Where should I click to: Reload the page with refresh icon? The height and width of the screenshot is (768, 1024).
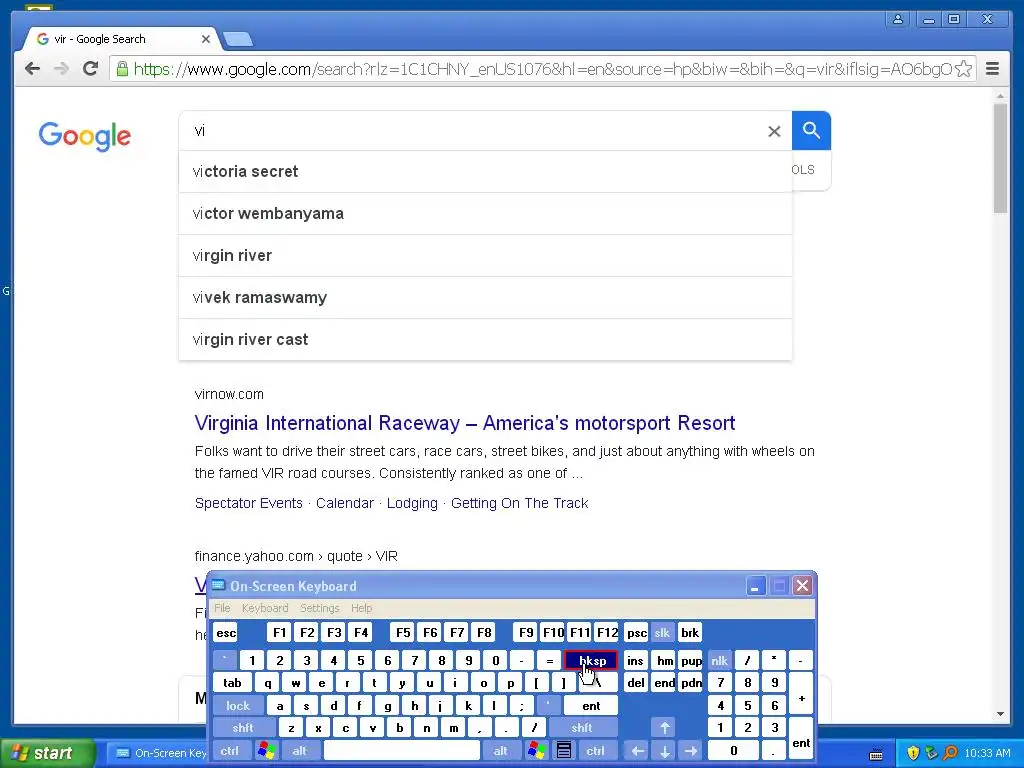[x=90, y=68]
